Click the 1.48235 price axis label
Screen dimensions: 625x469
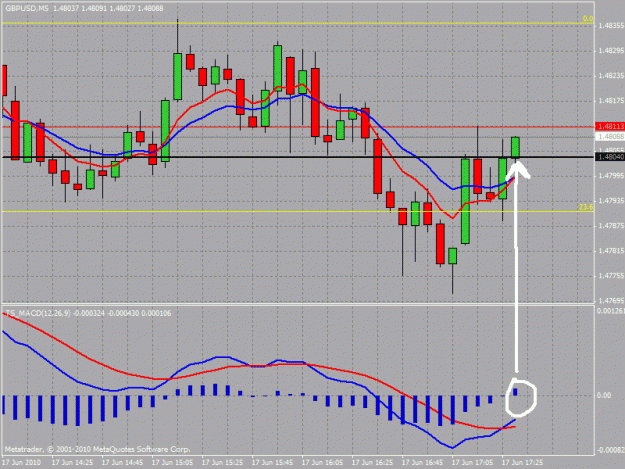pos(611,76)
